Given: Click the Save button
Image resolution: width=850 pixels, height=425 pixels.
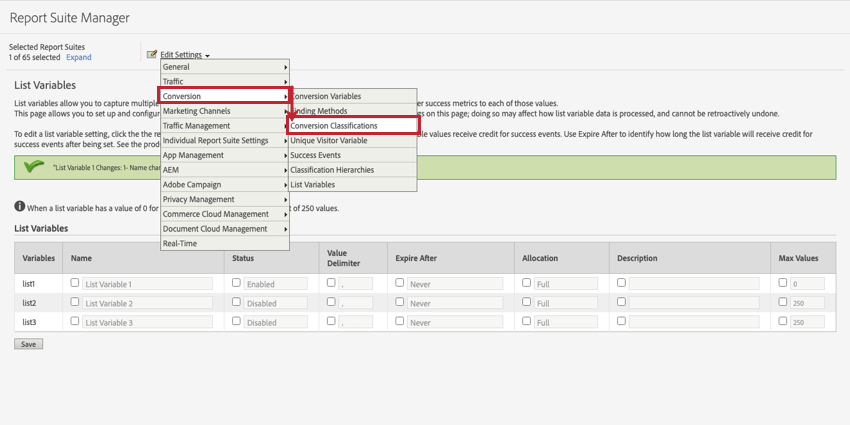Looking at the screenshot, I should (28, 344).
